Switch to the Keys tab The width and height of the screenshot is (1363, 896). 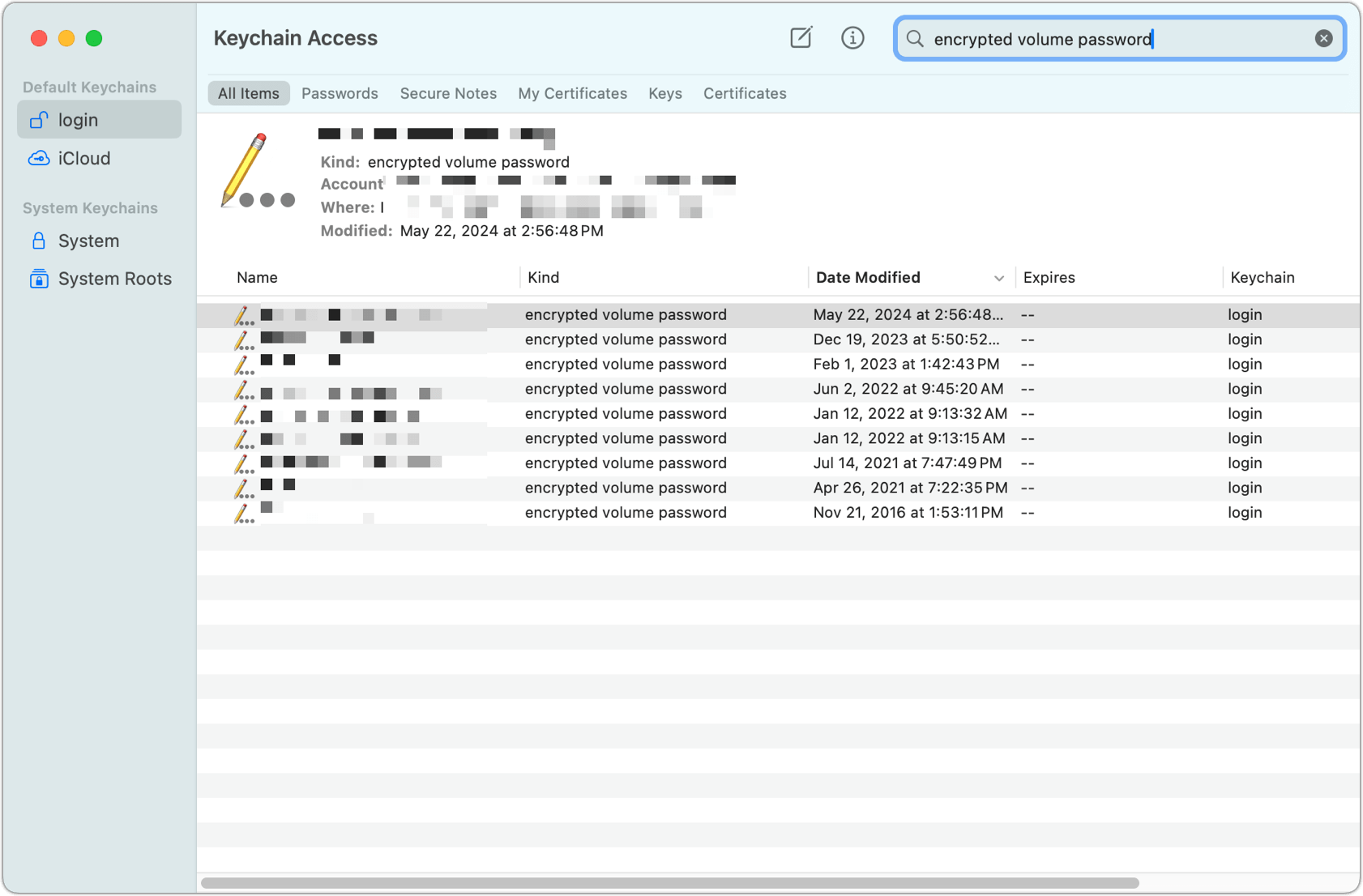click(664, 94)
